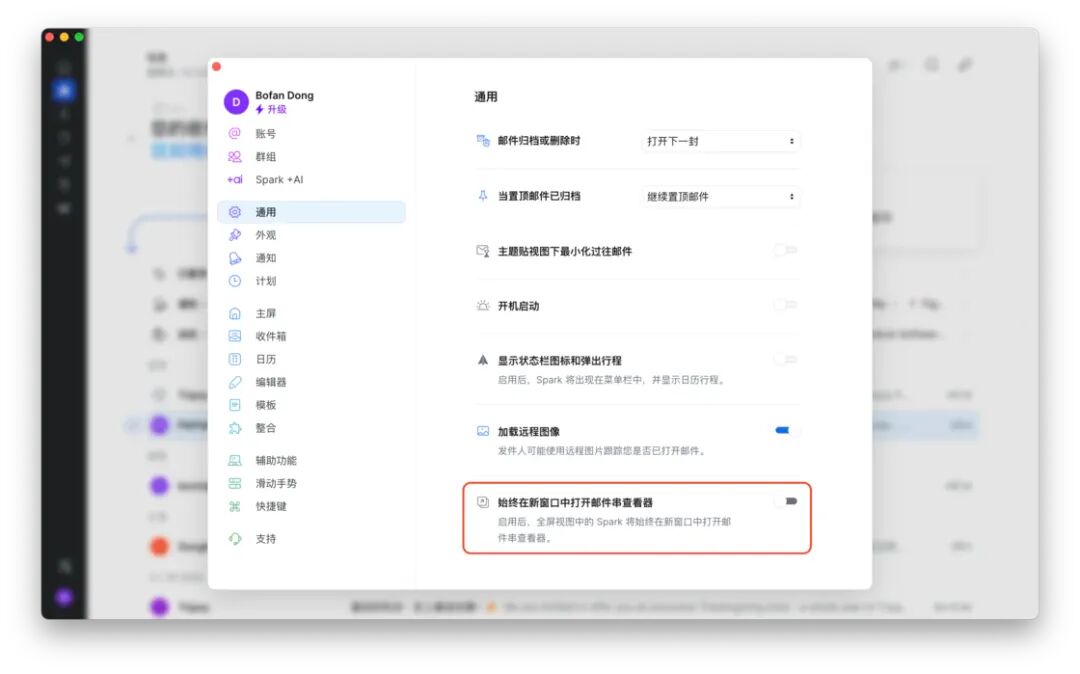Toggle 主题贴视图下最小化过往邮件 switch

click(785, 251)
